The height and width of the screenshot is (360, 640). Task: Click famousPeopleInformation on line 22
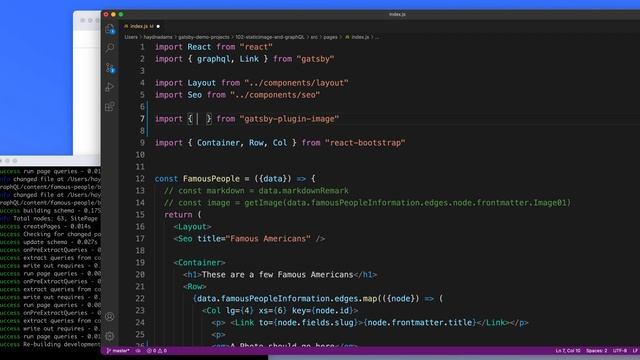tap(276, 299)
